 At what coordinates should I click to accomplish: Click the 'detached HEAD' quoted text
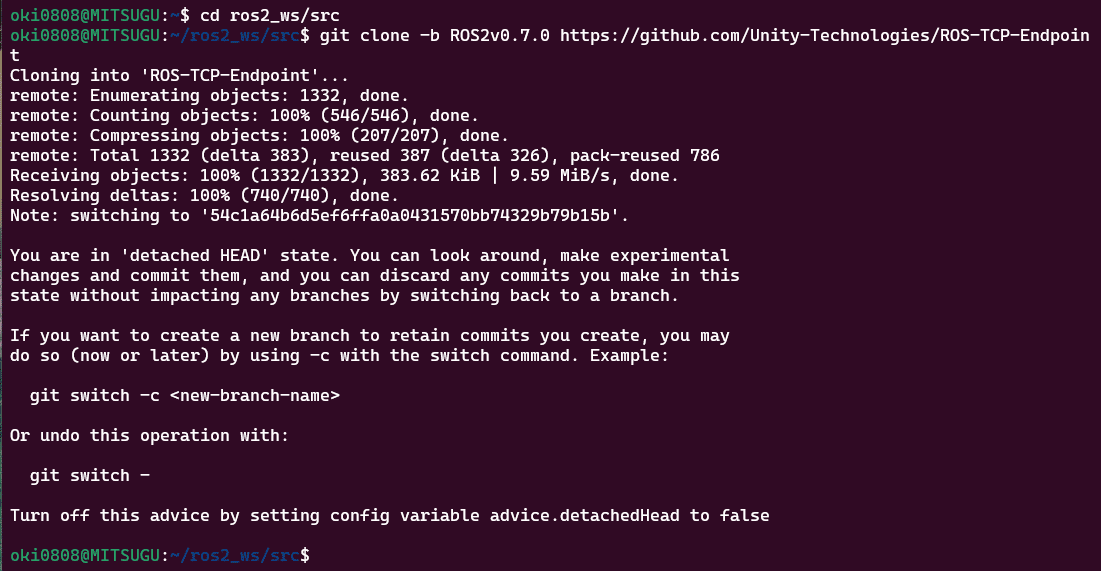[175, 255]
